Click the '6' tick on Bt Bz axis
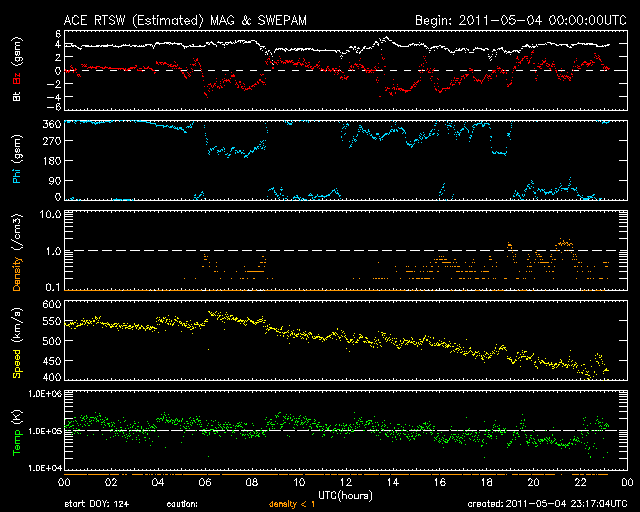This screenshot has width=640, height=512. coord(58,34)
